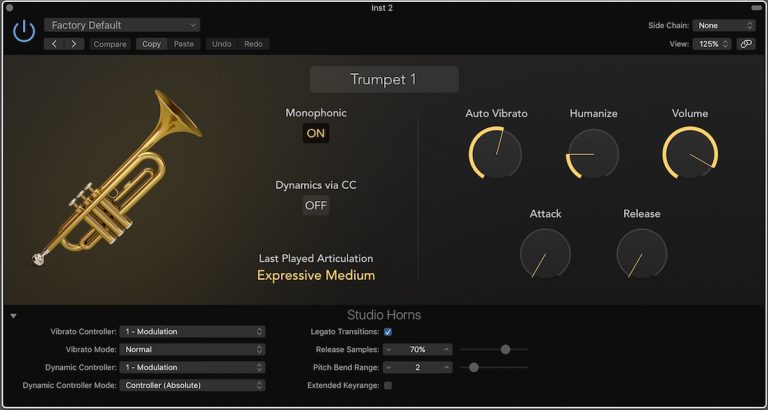Open the Side Chain dropdown
The image size is (768, 410).
724,25
